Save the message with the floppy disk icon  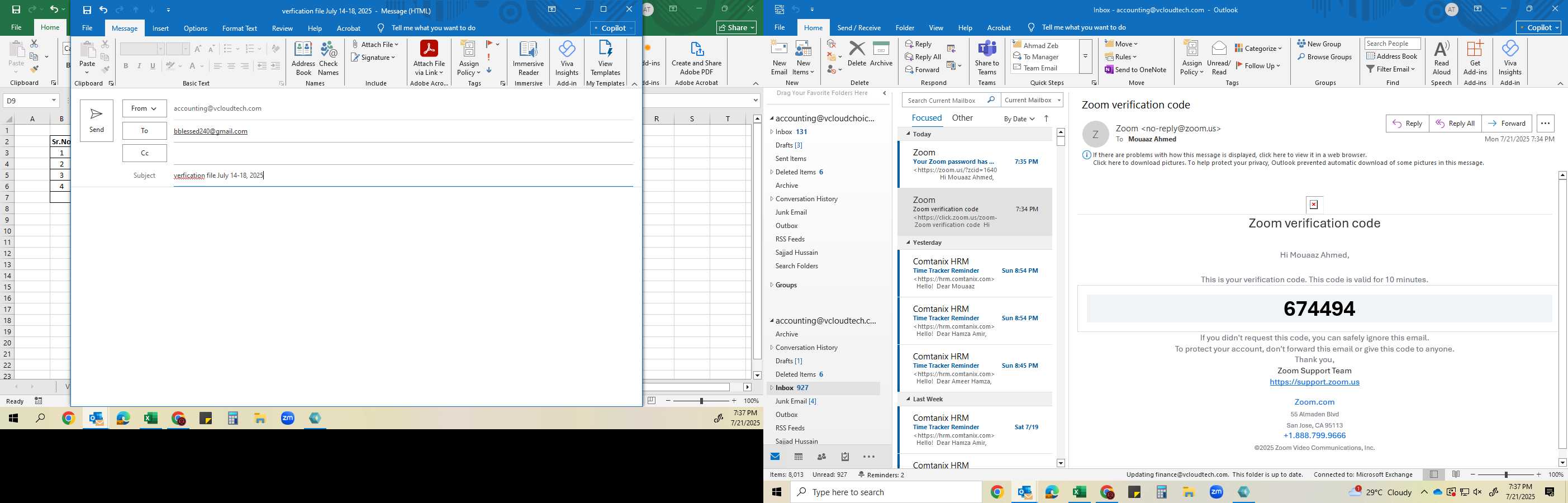click(87, 10)
